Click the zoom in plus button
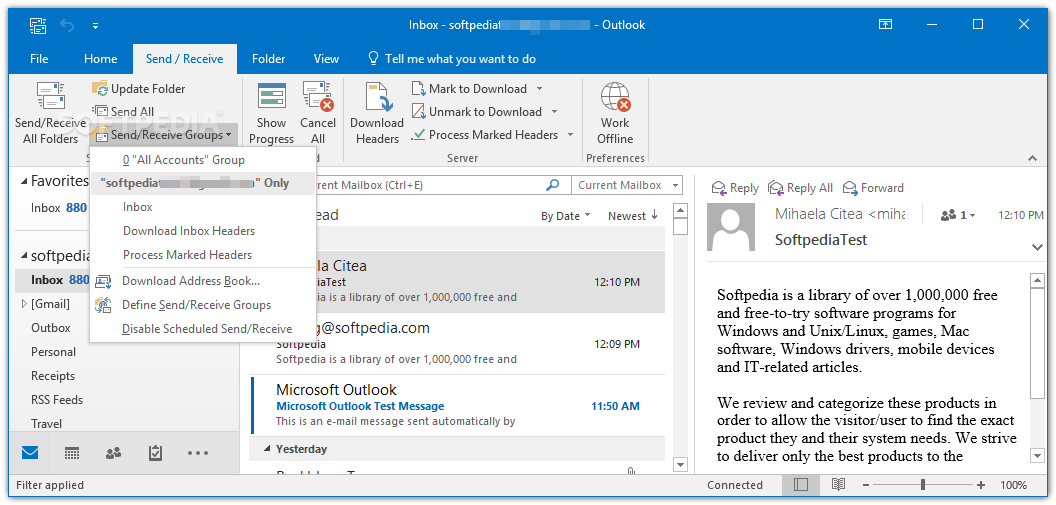Screen dimensions: 1056x505 coord(981,485)
